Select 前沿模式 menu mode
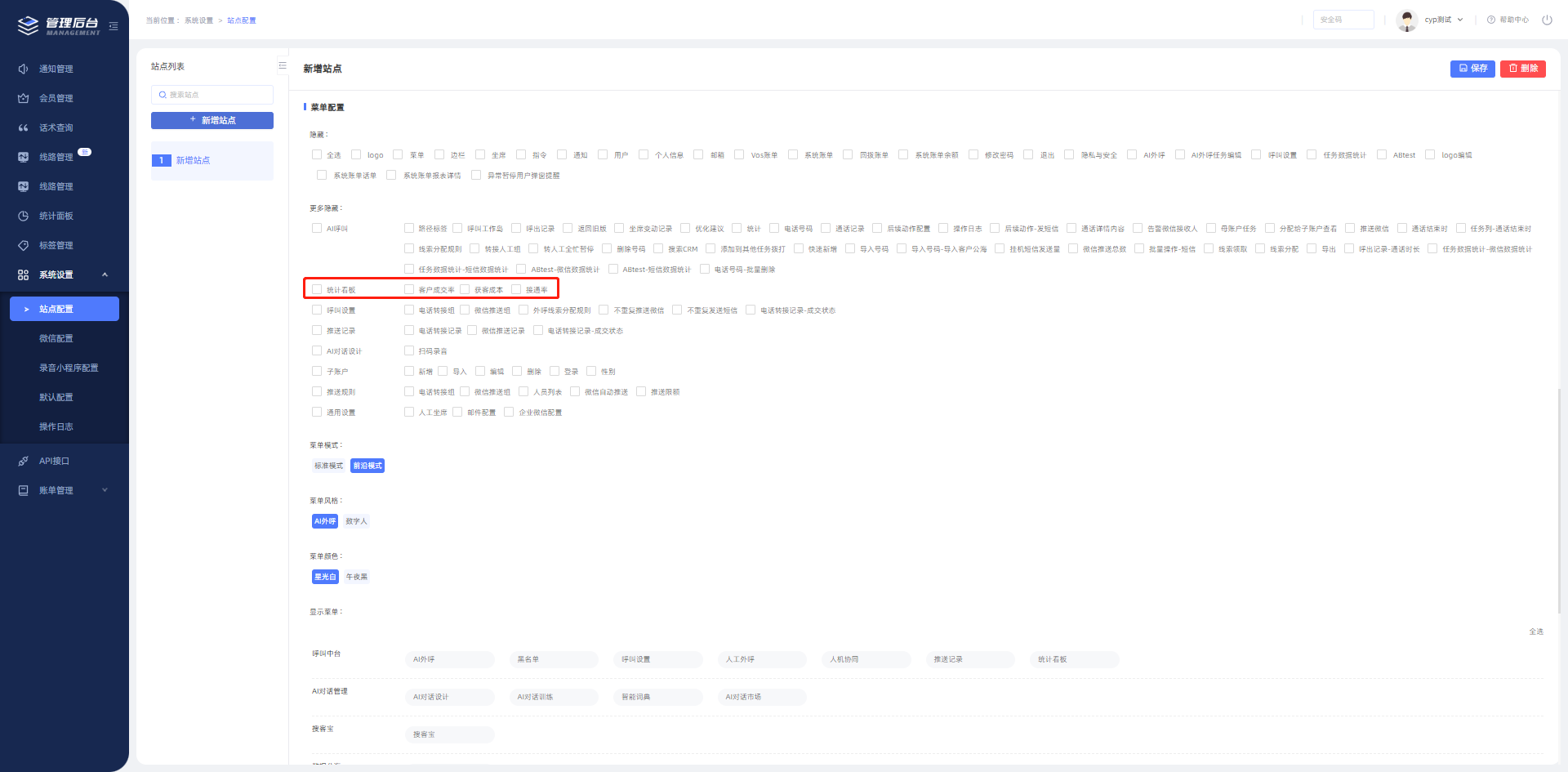1568x772 pixels. (367, 466)
